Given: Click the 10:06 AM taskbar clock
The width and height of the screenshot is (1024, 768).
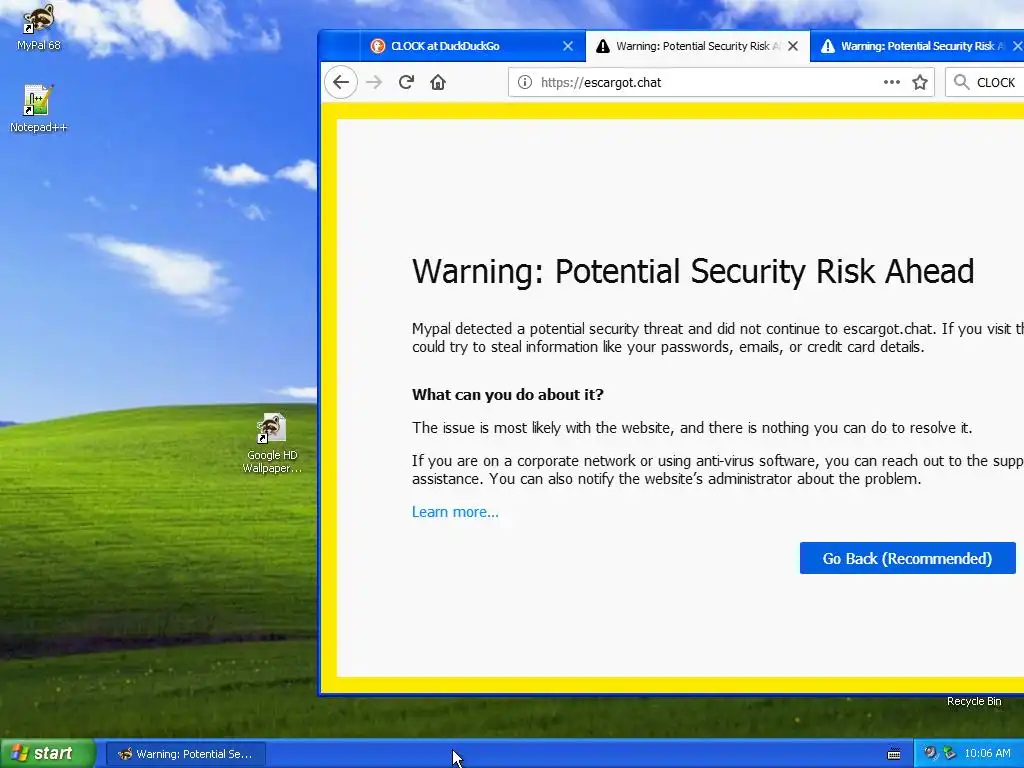Looking at the screenshot, I should [x=987, y=754].
